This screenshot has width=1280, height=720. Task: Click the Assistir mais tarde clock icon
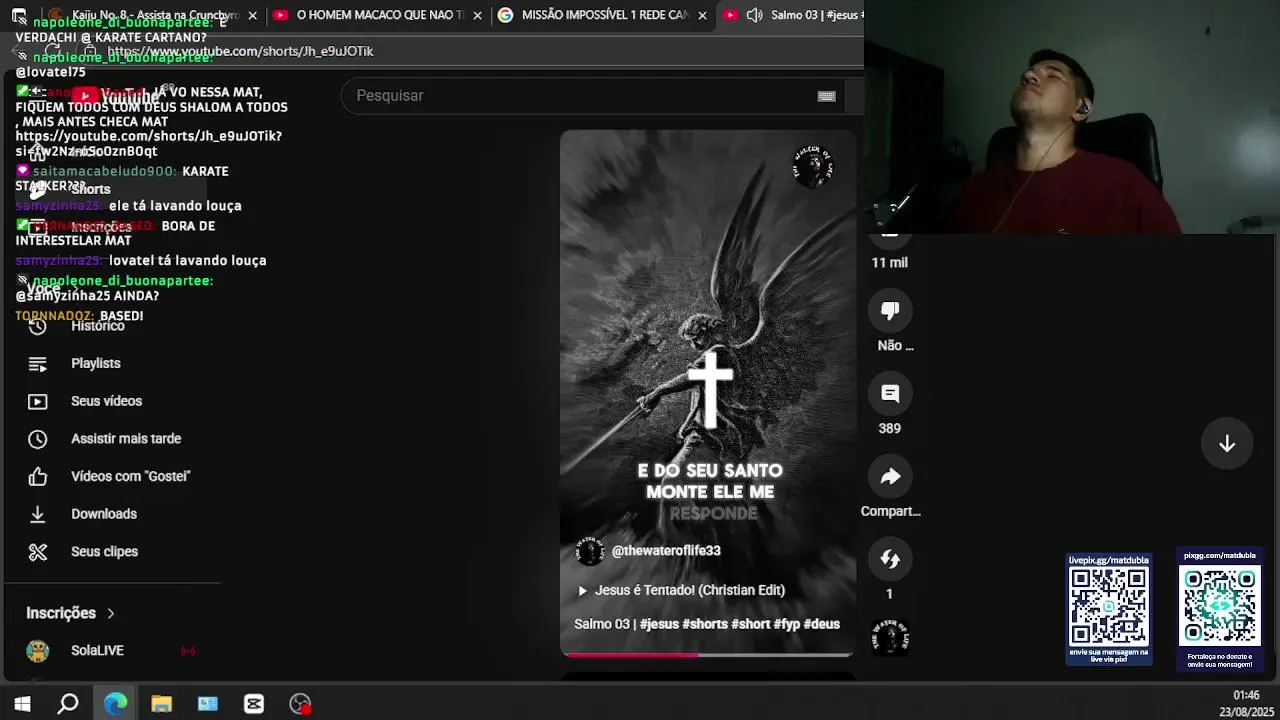37,439
